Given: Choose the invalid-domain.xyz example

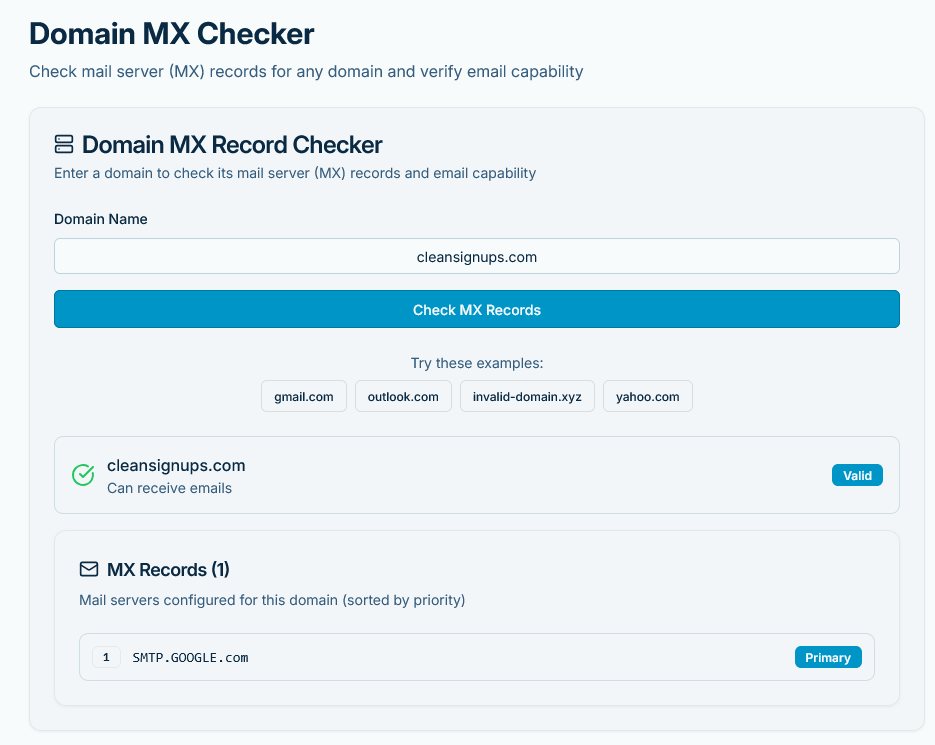Looking at the screenshot, I should 527,396.
